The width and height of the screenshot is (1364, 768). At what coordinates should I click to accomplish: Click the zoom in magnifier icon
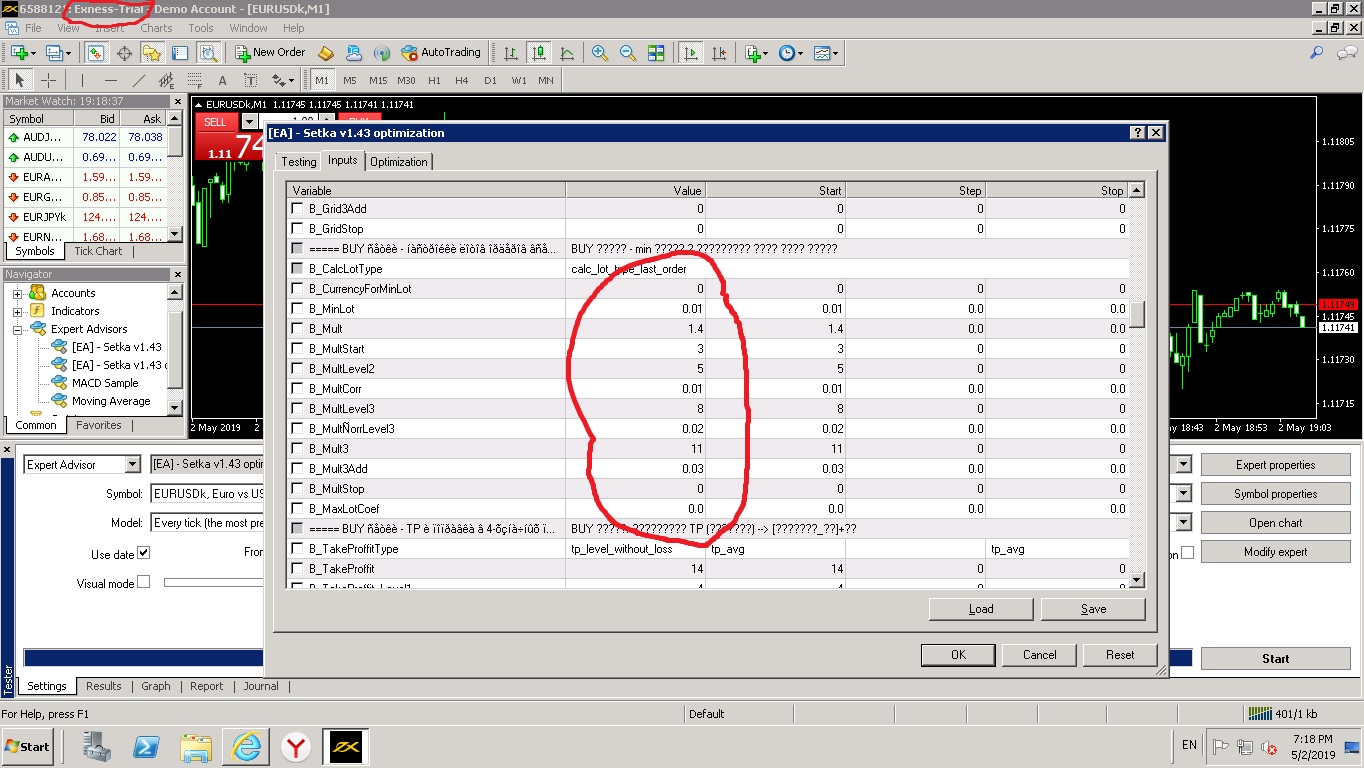tap(600, 53)
